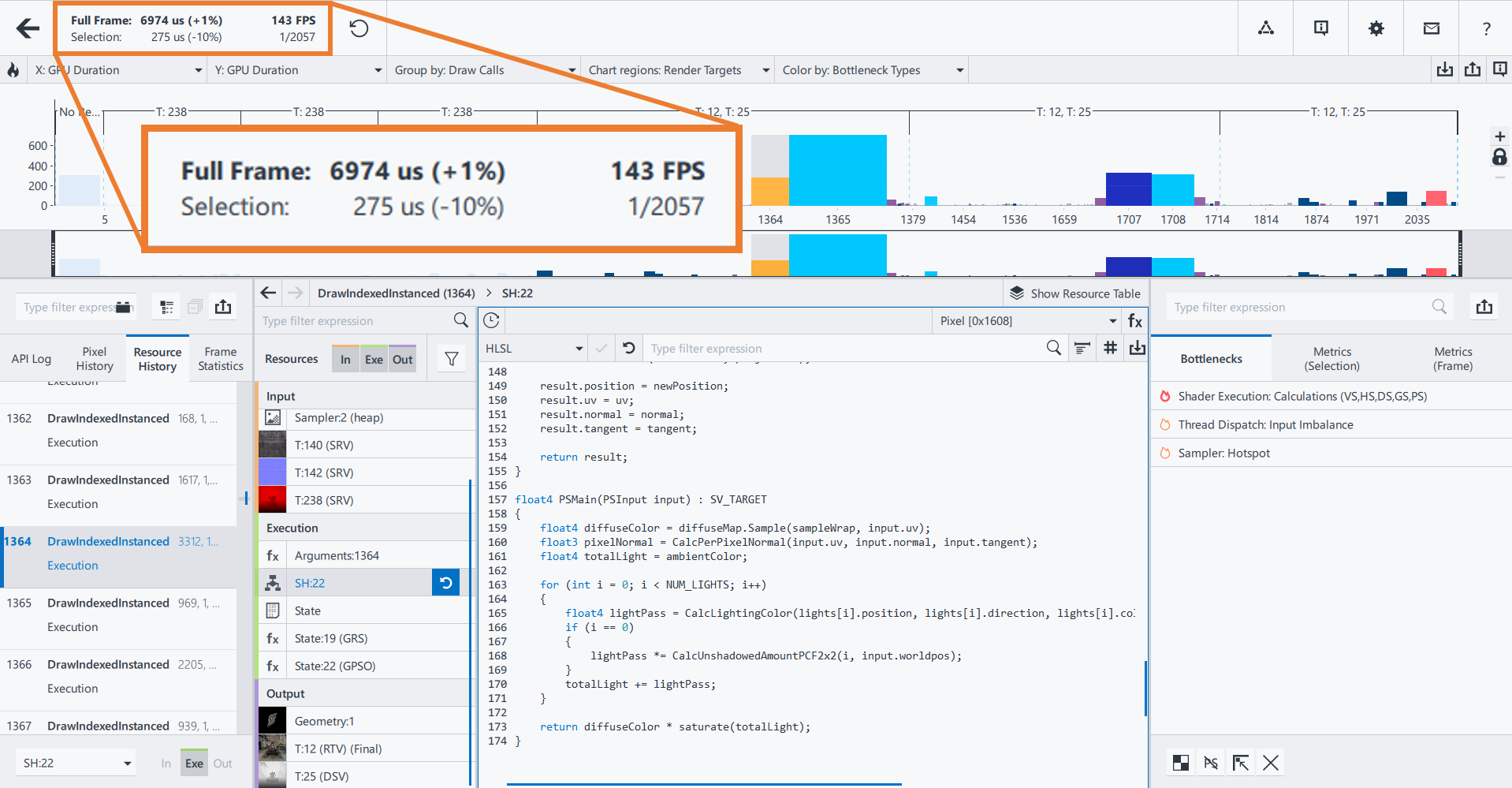
Task: Open the Group by: Draw Calls dropdown
Action: (x=484, y=70)
